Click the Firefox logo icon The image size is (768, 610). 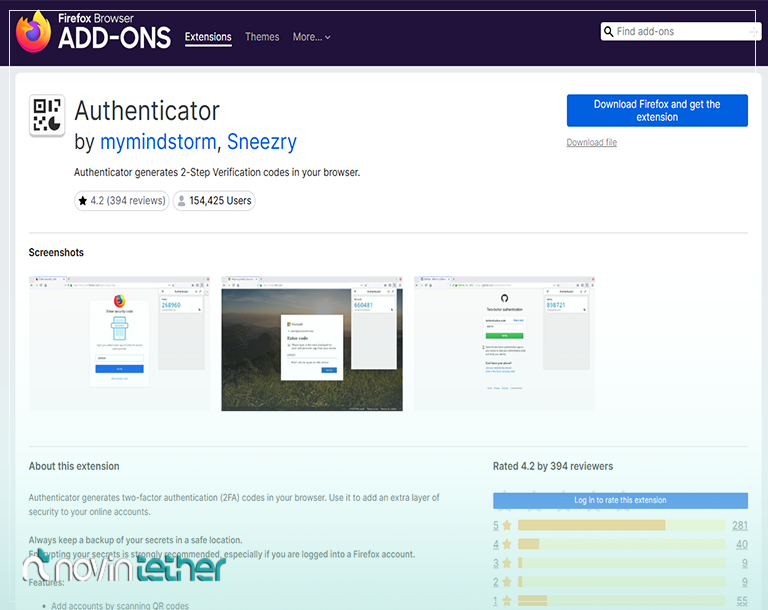pyautogui.click(x=33, y=33)
